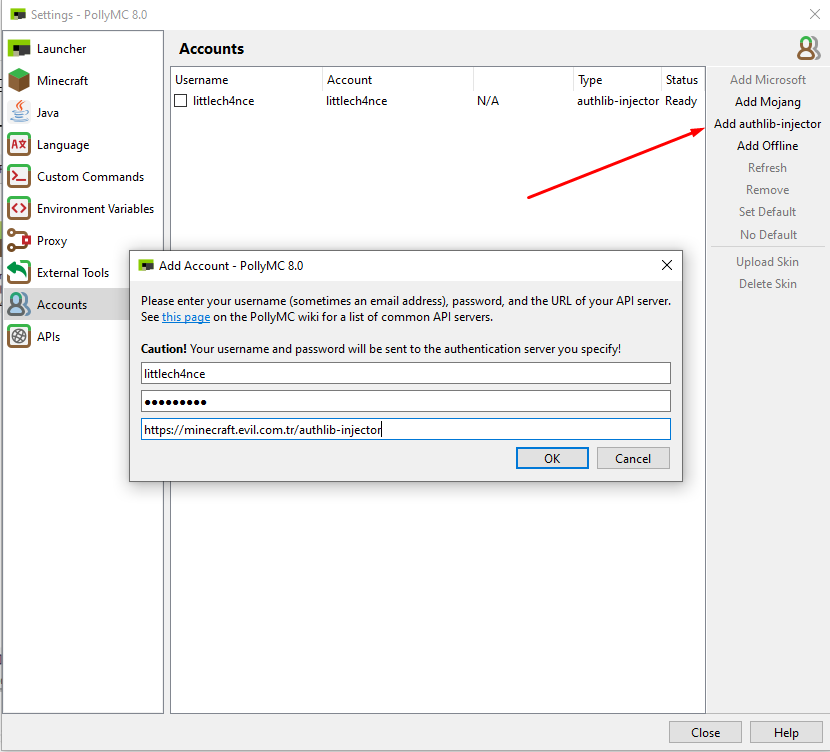Focus the password input field
The image size is (830, 752).
coord(405,401)
